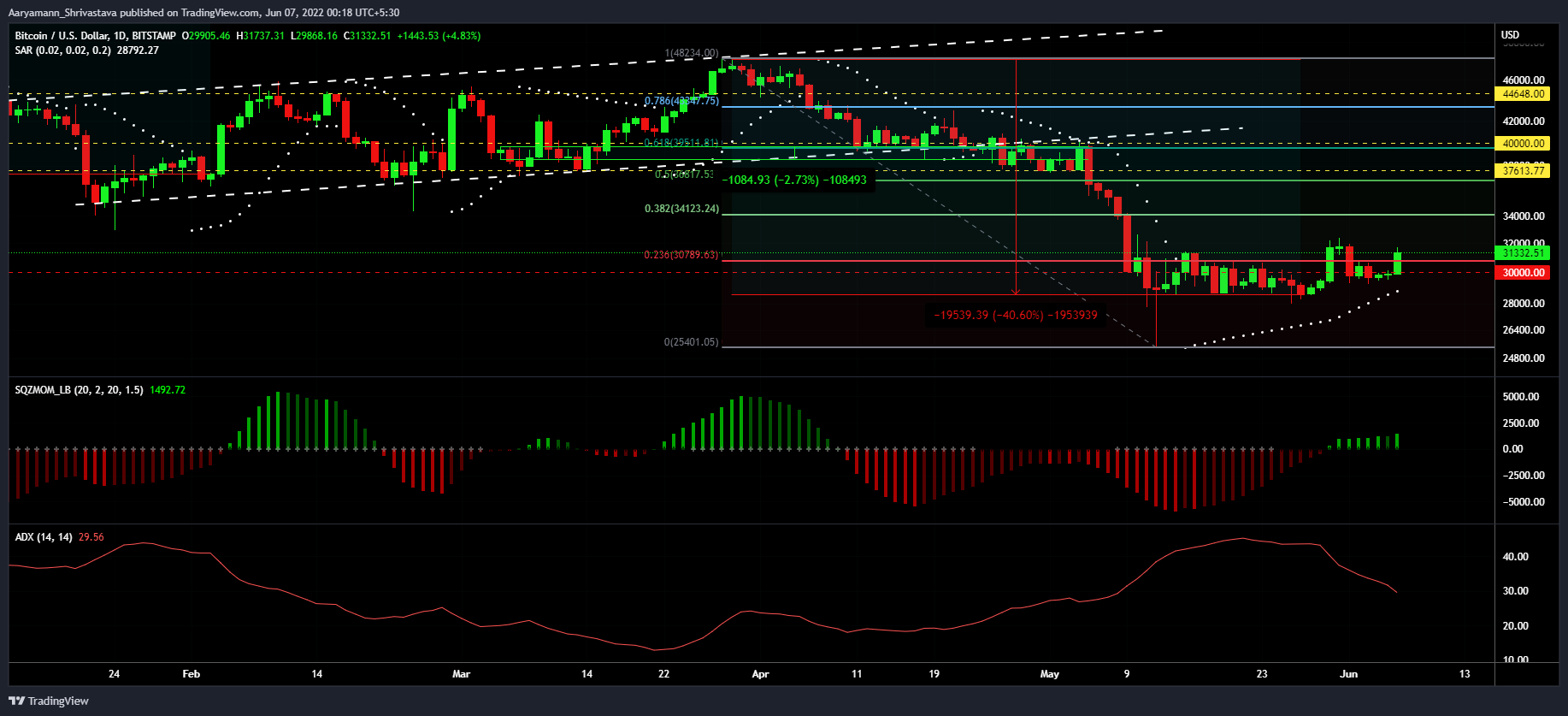
Task: Click the red -40.60% price range label
Action: pyautogui.click(x=1015, y=315)
